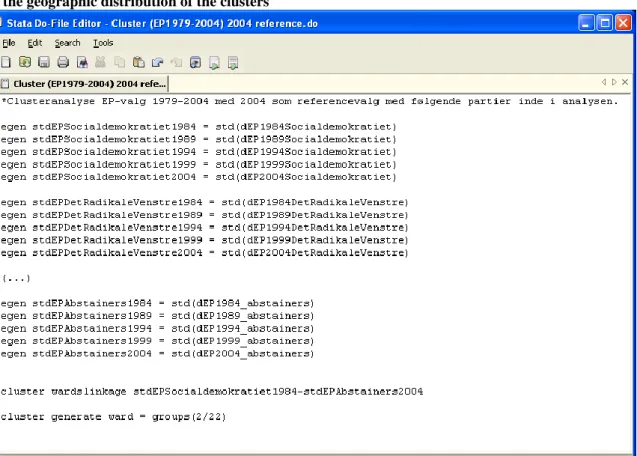Click line egen stdEPSocialdemokratiet1989
637x456 pixels.
tap(198, 139)
